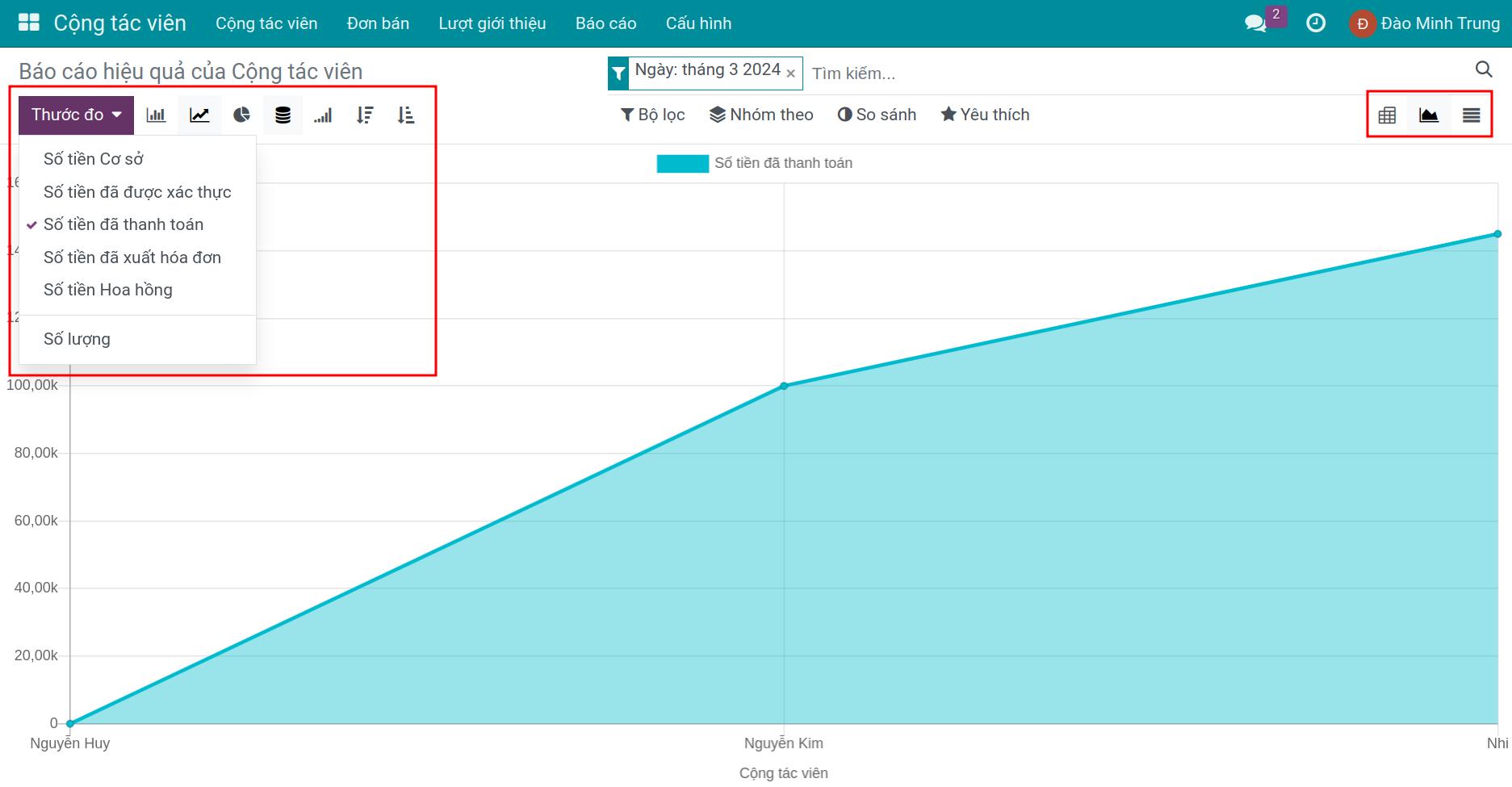Open the Cấu hình menu

699,23
